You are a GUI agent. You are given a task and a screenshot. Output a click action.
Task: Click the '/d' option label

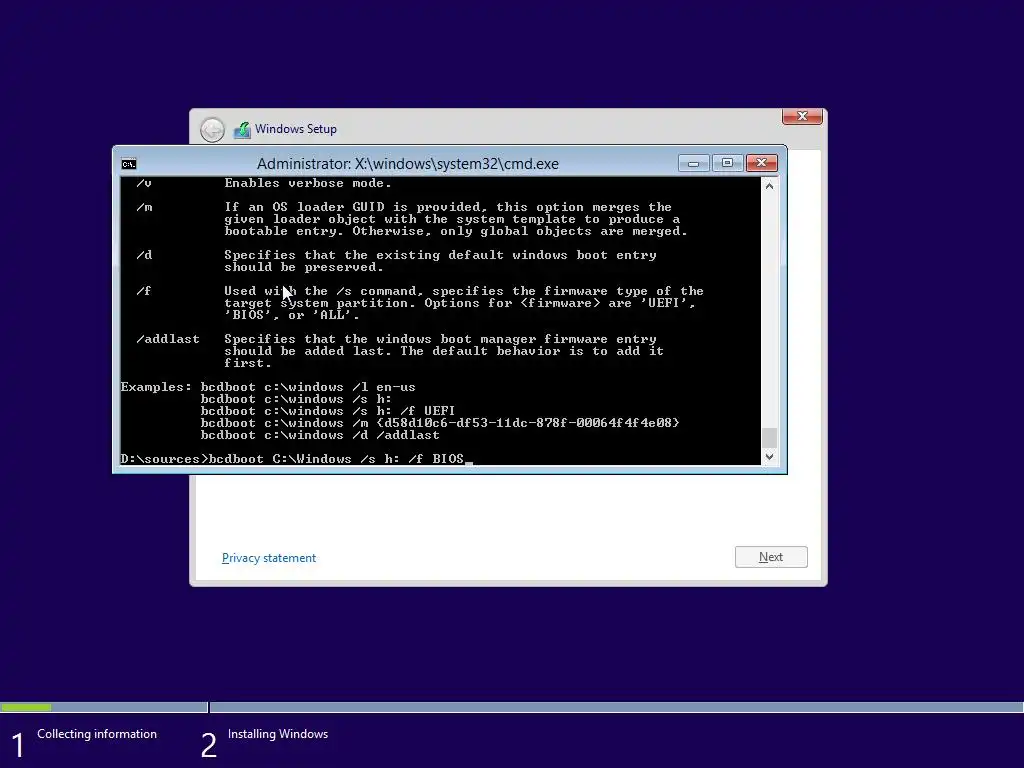(144, 255)
